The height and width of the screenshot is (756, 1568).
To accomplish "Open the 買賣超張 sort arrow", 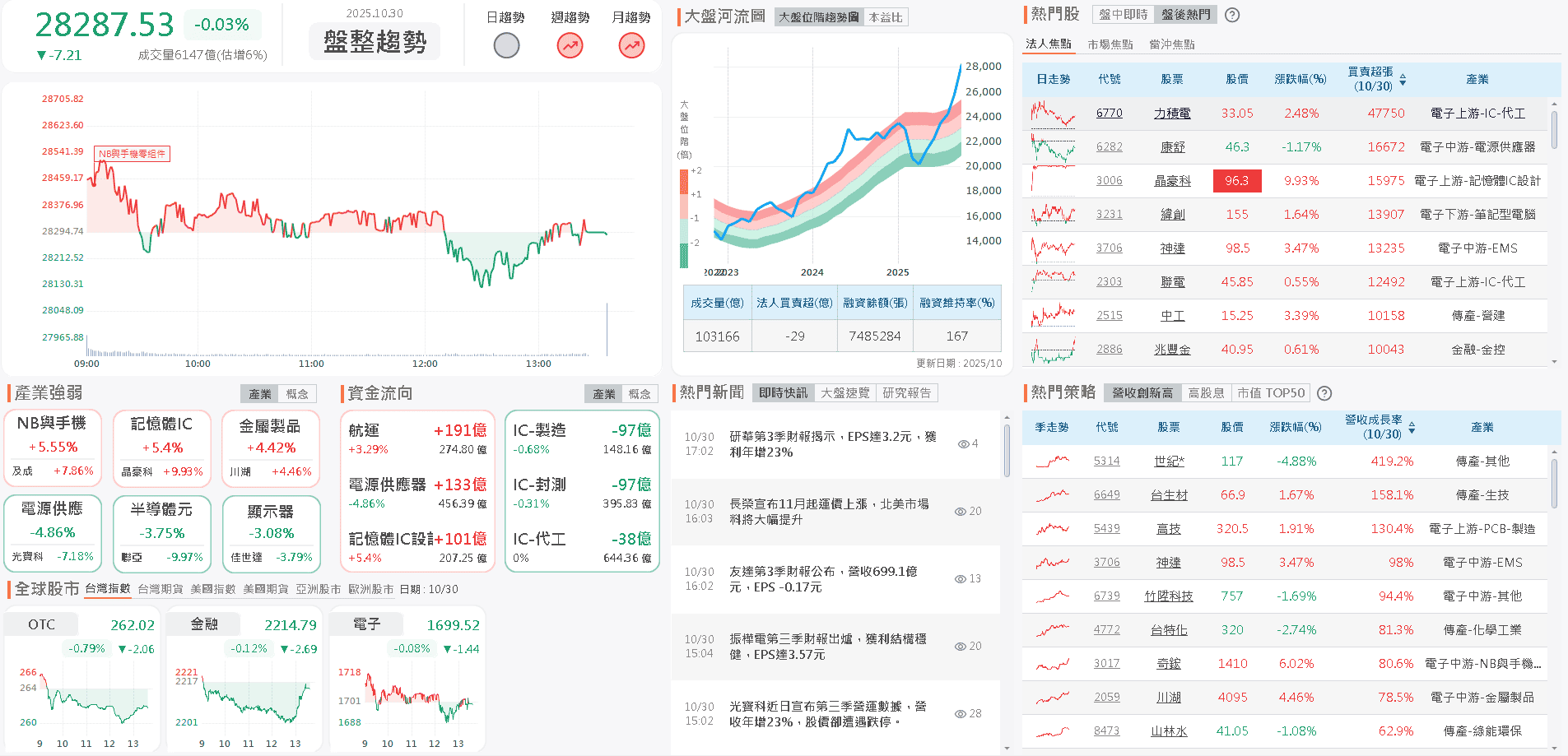I will pyautogui.click(x=1403, y=79).
